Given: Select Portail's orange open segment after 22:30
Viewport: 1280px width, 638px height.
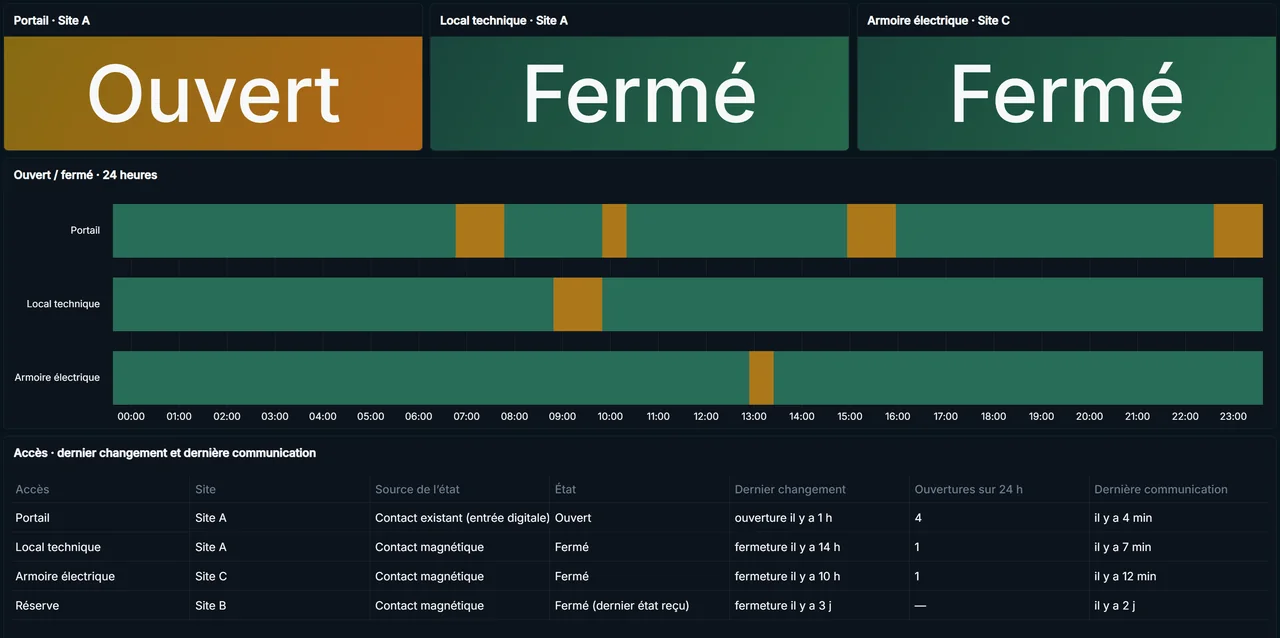Looking at the screenshot, I should pos(1238,231).
